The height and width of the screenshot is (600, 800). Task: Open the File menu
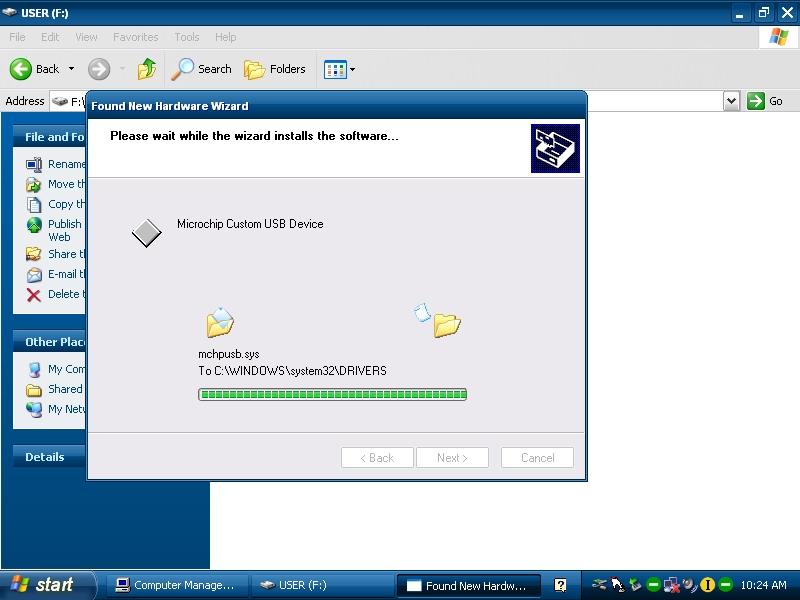pyautogui.click(x=17, y=37)
